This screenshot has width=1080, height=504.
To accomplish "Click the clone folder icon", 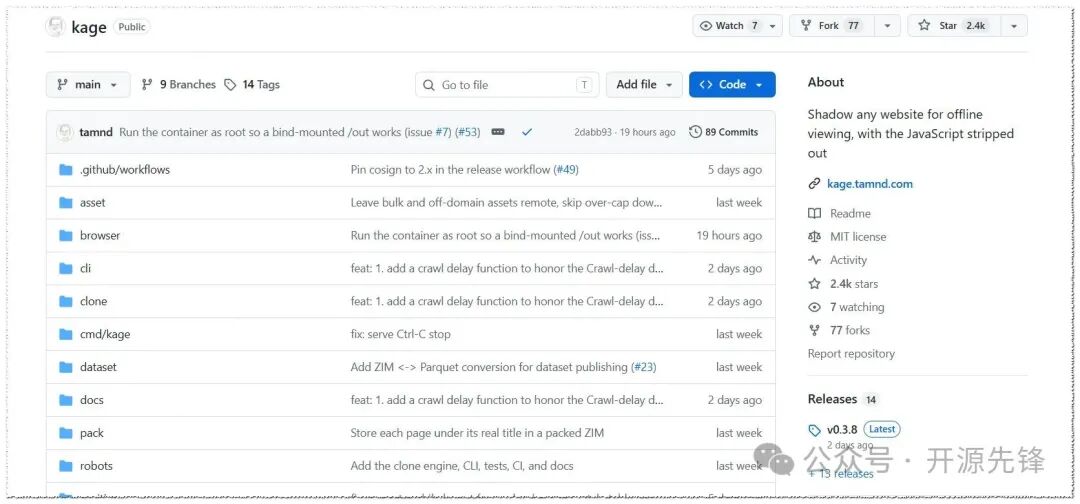I will pyautogui.click(x=65, y=302).
